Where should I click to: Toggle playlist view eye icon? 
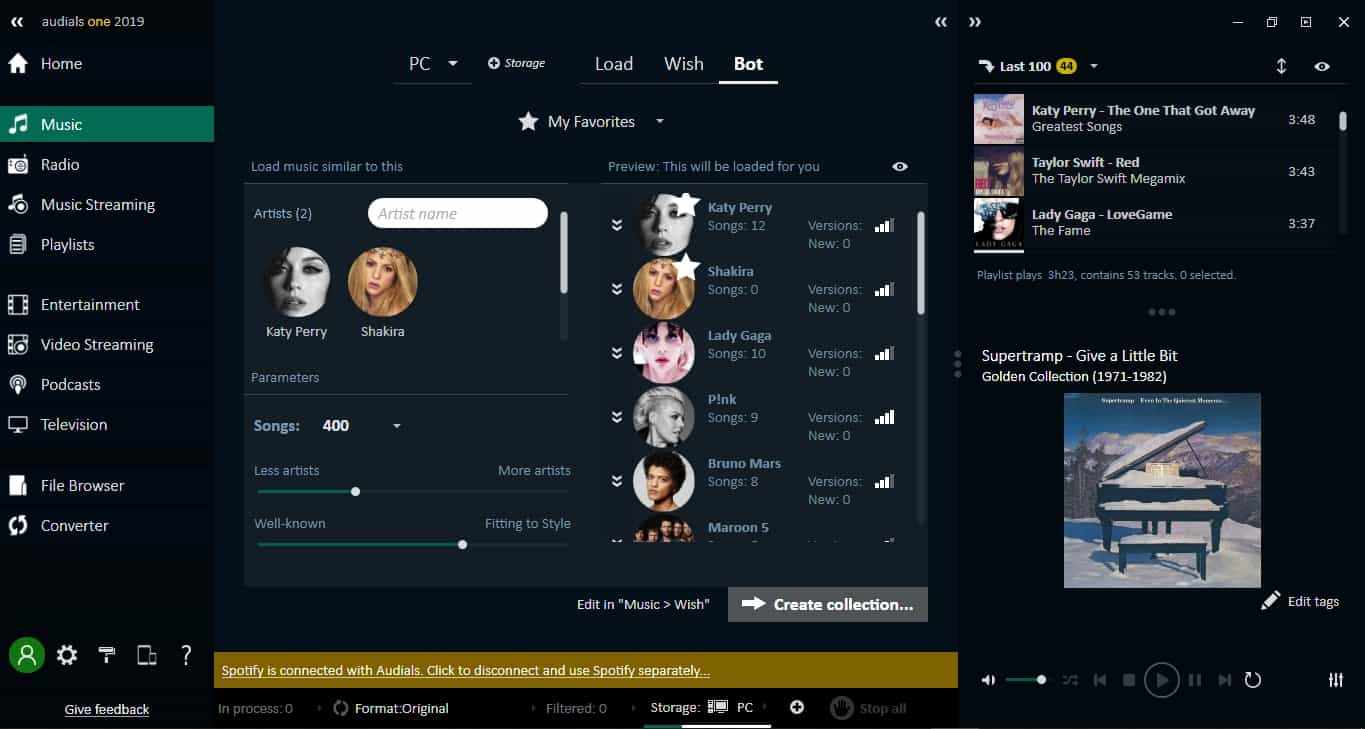click(1322, 66)
